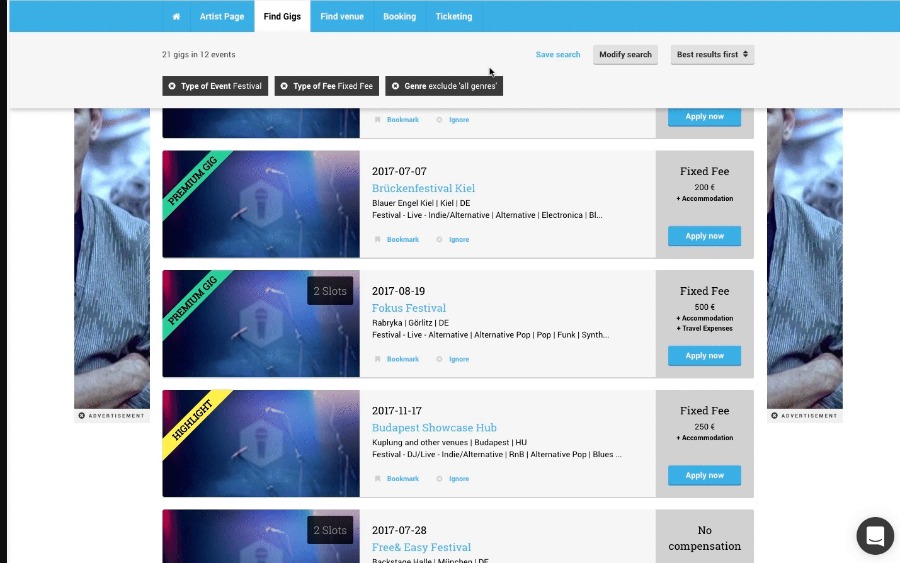Click the date 2017-11-17
Image resolution: width=900 pixels, height=563 pixels.
click(x=397, y=411)
